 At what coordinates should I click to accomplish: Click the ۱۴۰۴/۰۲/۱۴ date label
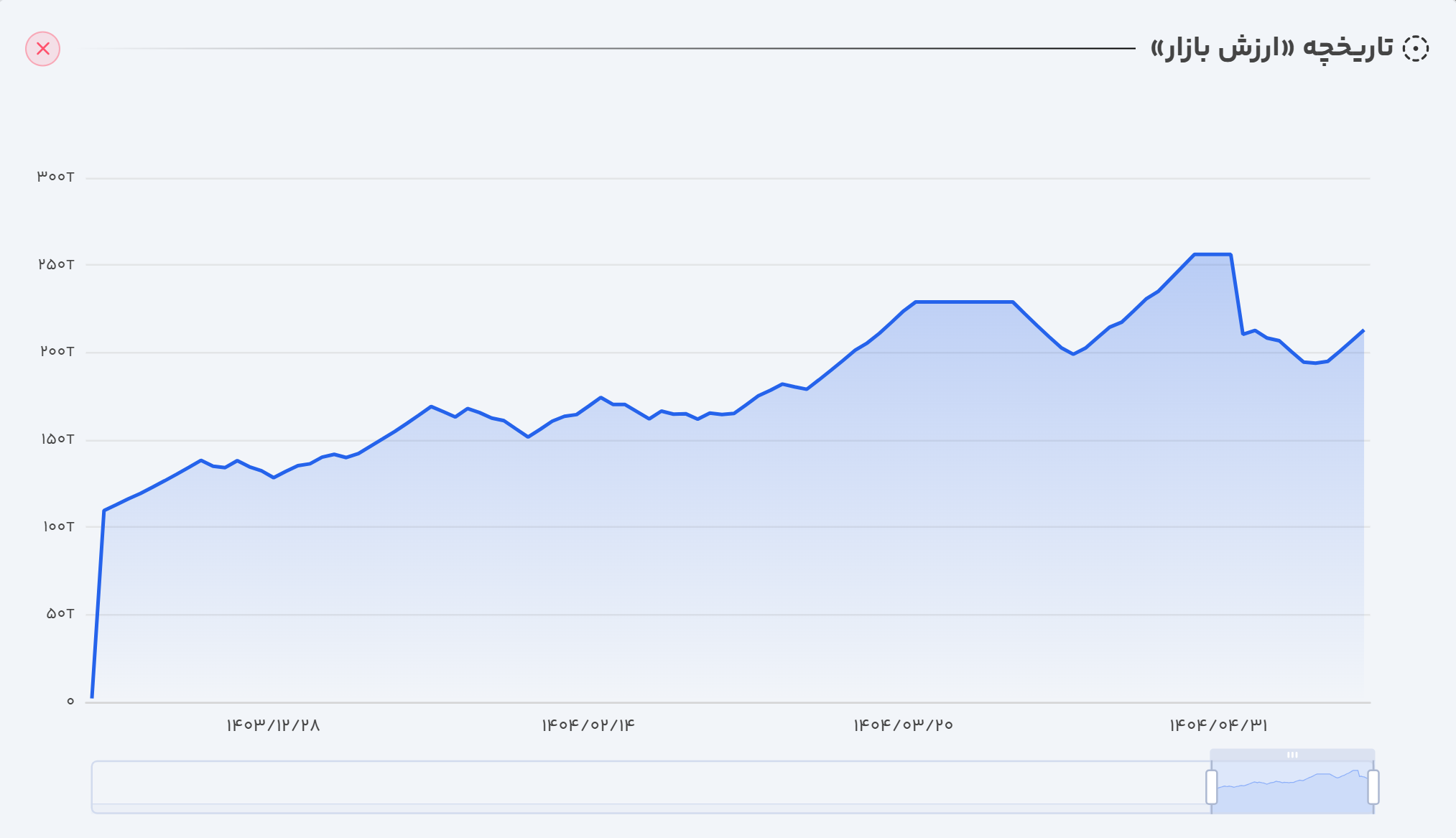pyautogui.click(x=588, y=725)
